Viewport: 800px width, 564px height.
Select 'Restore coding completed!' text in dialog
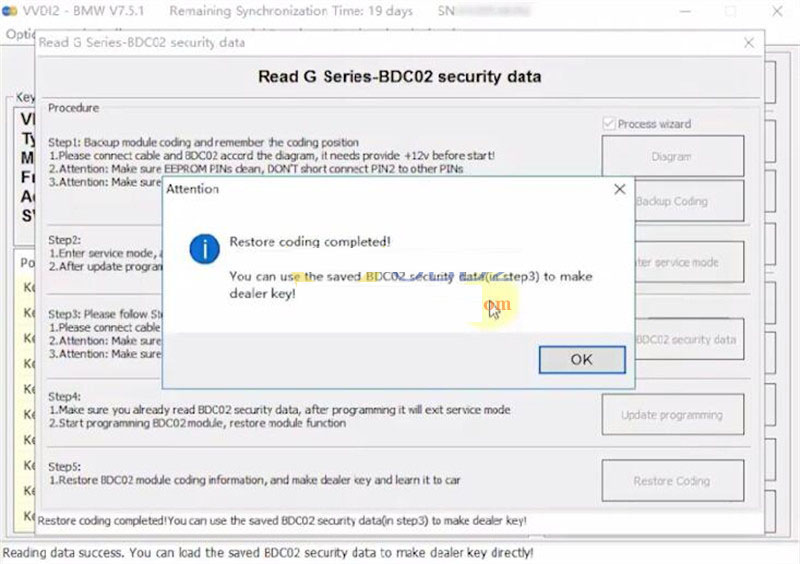(310, 241)
